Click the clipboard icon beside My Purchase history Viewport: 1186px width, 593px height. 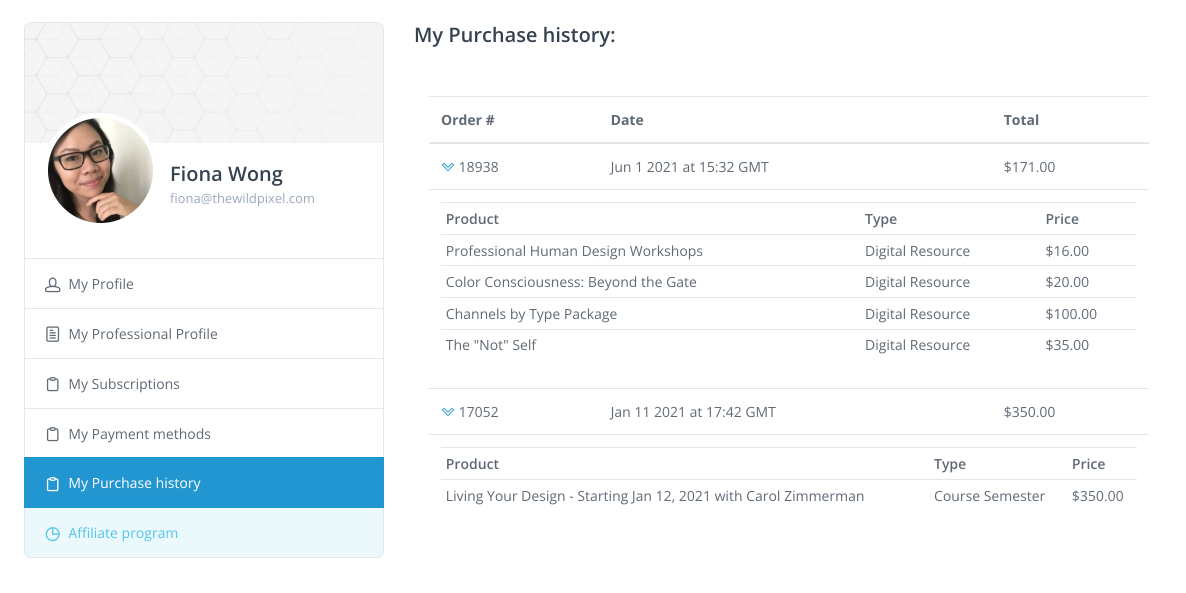[x=53, y=484]
